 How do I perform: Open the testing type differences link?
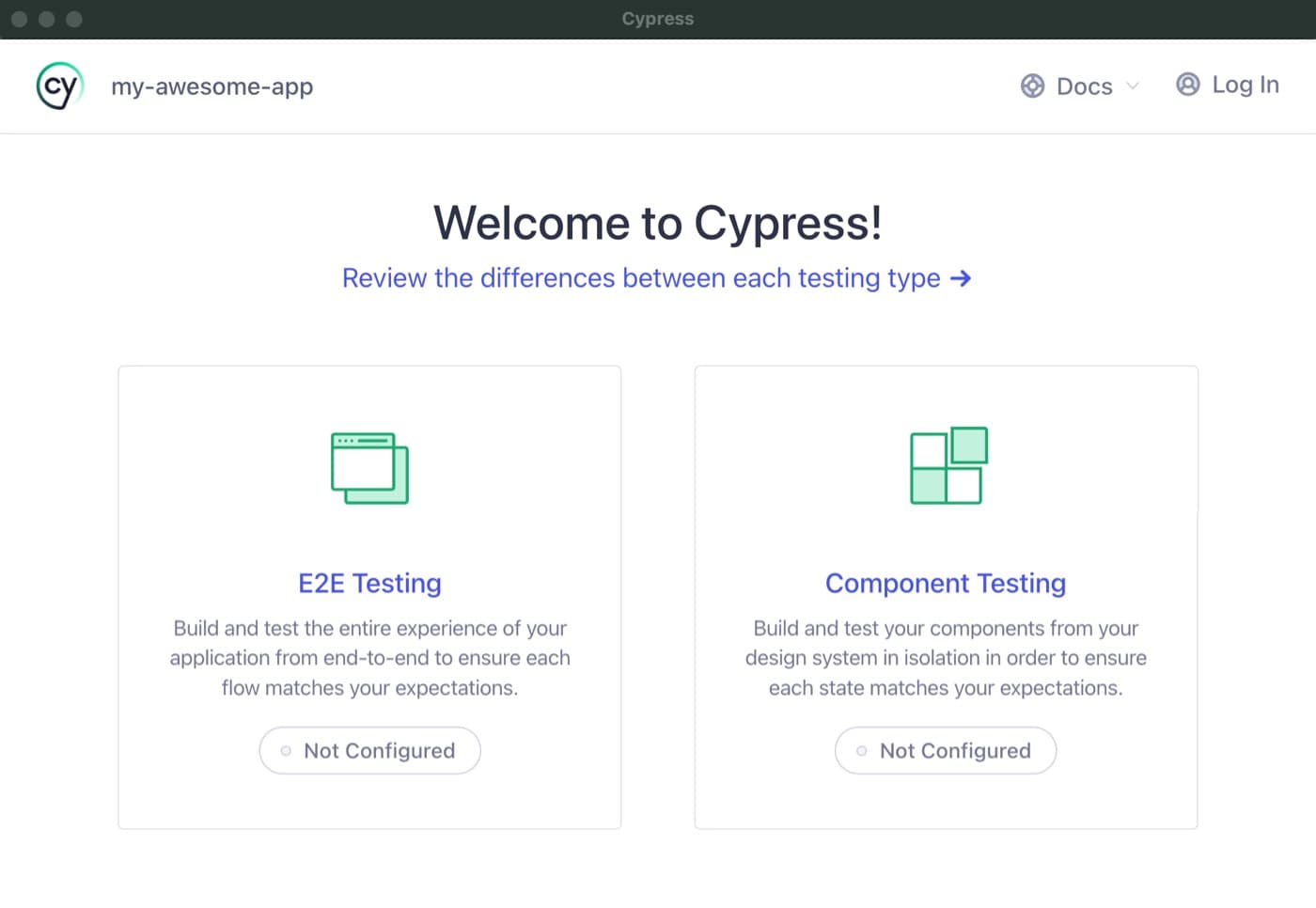coord(656,278)
